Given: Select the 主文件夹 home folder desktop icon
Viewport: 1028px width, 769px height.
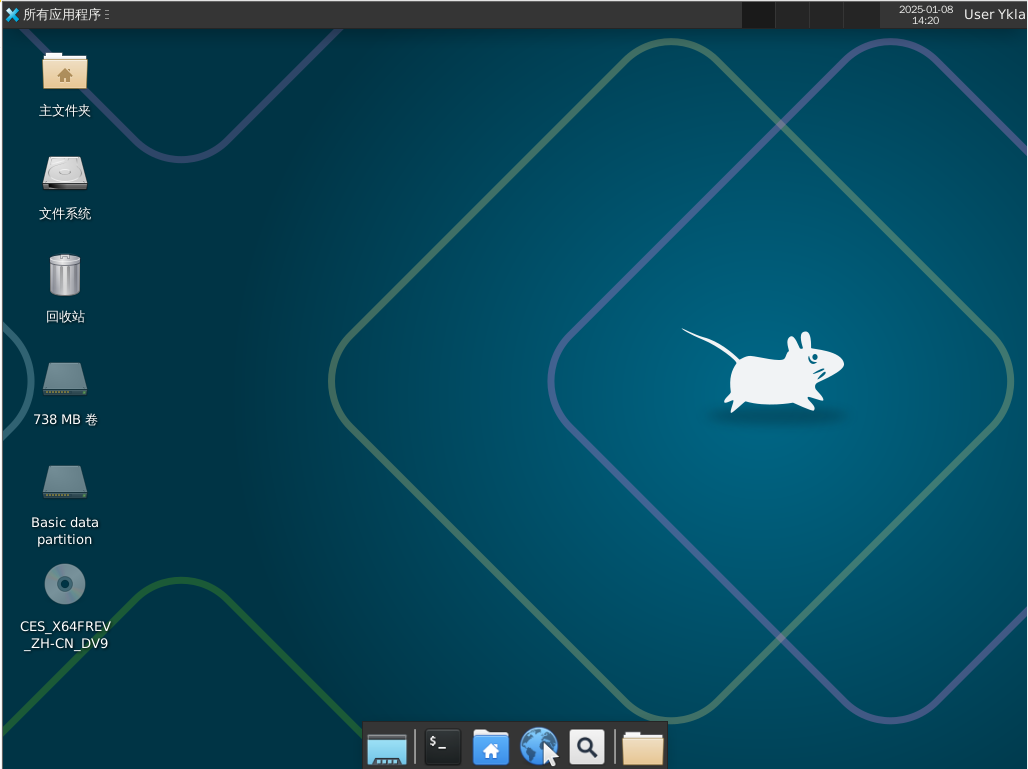Looking at the screenshot, I should point(65,71).
